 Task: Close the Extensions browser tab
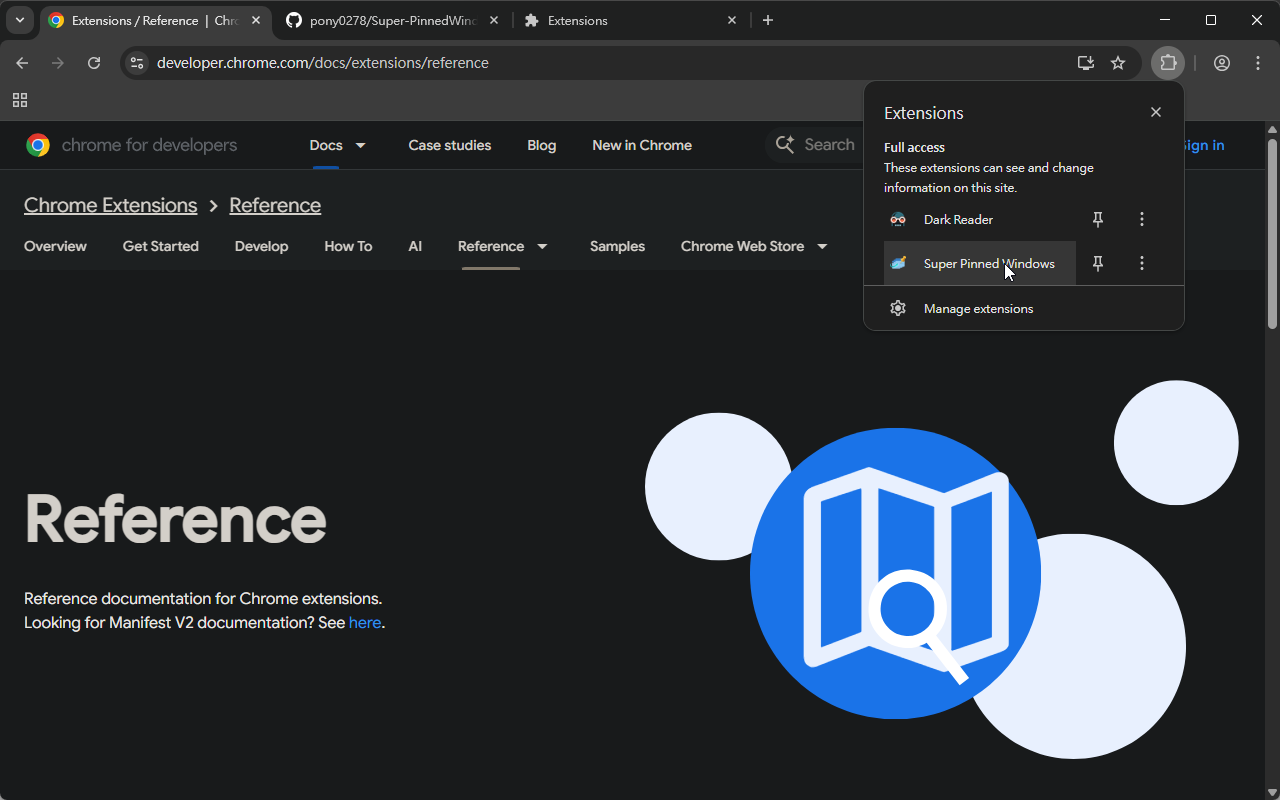732,20
